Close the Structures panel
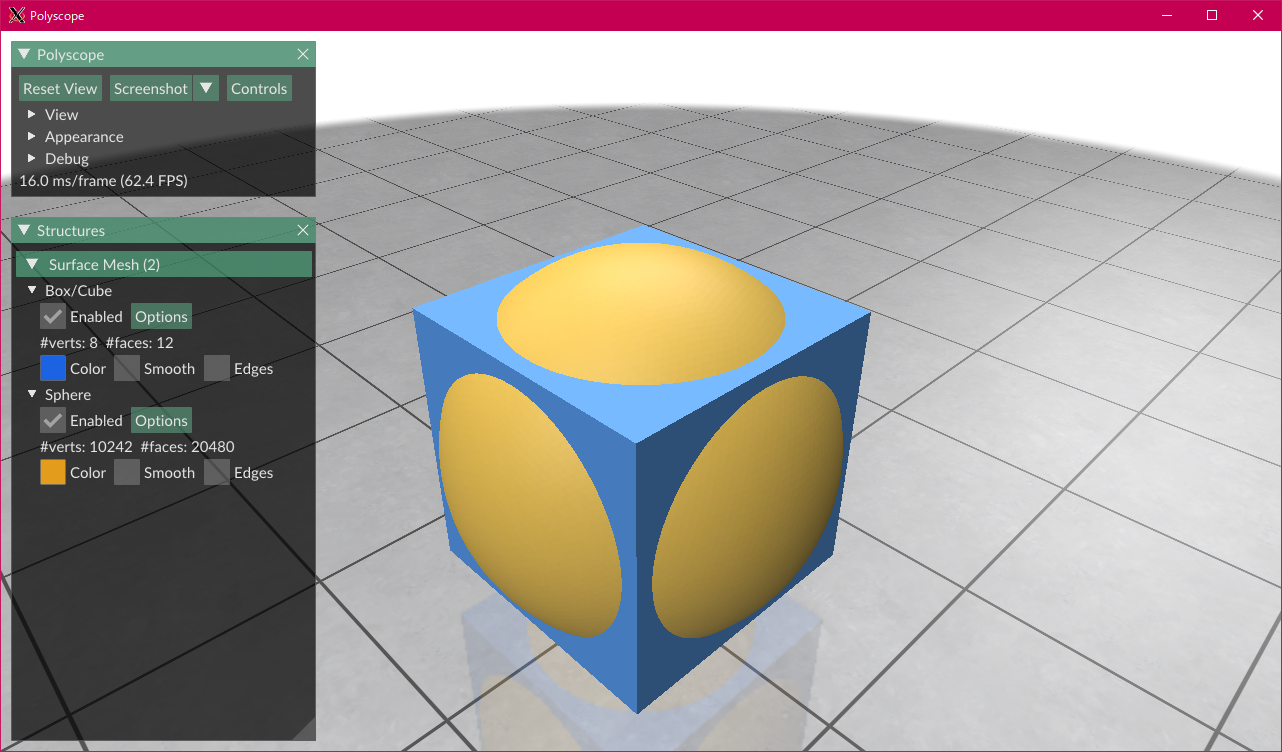Viewport: 1282px width, 752px height. (x=304, y=230)
